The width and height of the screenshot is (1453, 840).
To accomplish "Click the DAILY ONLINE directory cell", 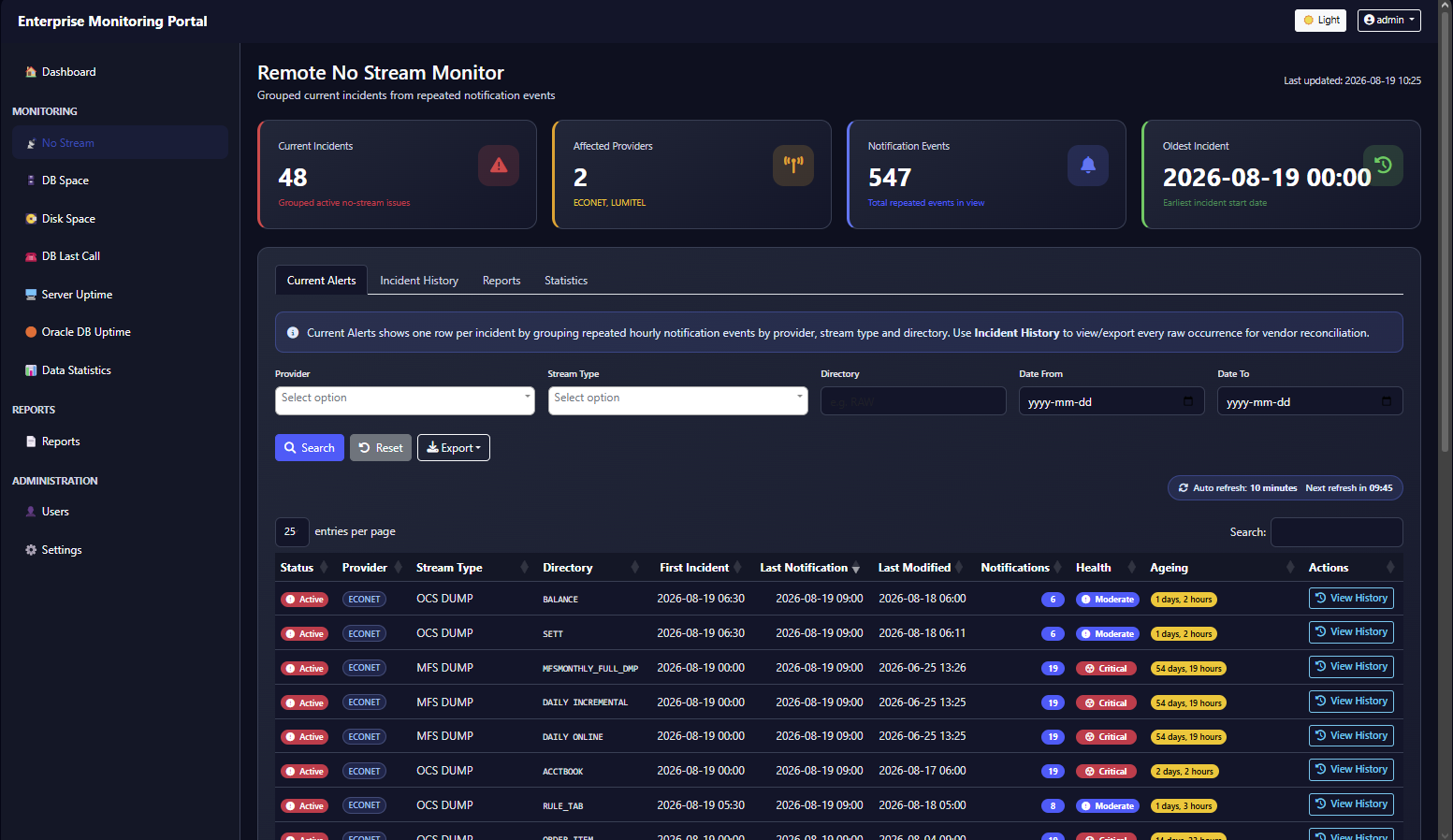I will tap(573, 737).
